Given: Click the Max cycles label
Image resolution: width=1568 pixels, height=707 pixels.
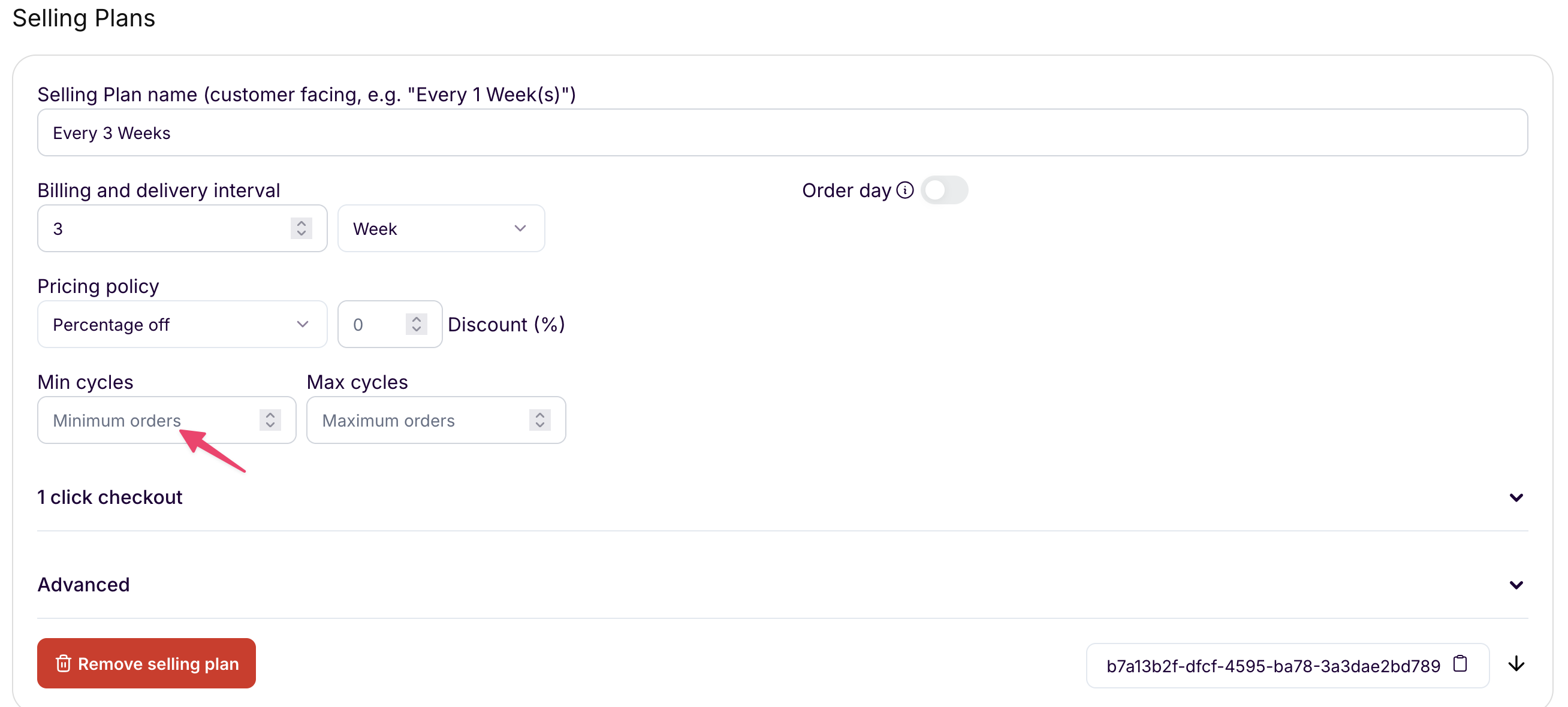Looking at the screenshot, I should click(x=357, y=383).
